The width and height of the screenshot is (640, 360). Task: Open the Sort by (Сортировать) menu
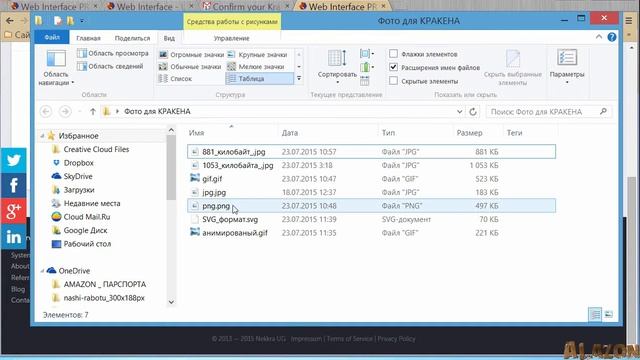click(x=337, y=67)
